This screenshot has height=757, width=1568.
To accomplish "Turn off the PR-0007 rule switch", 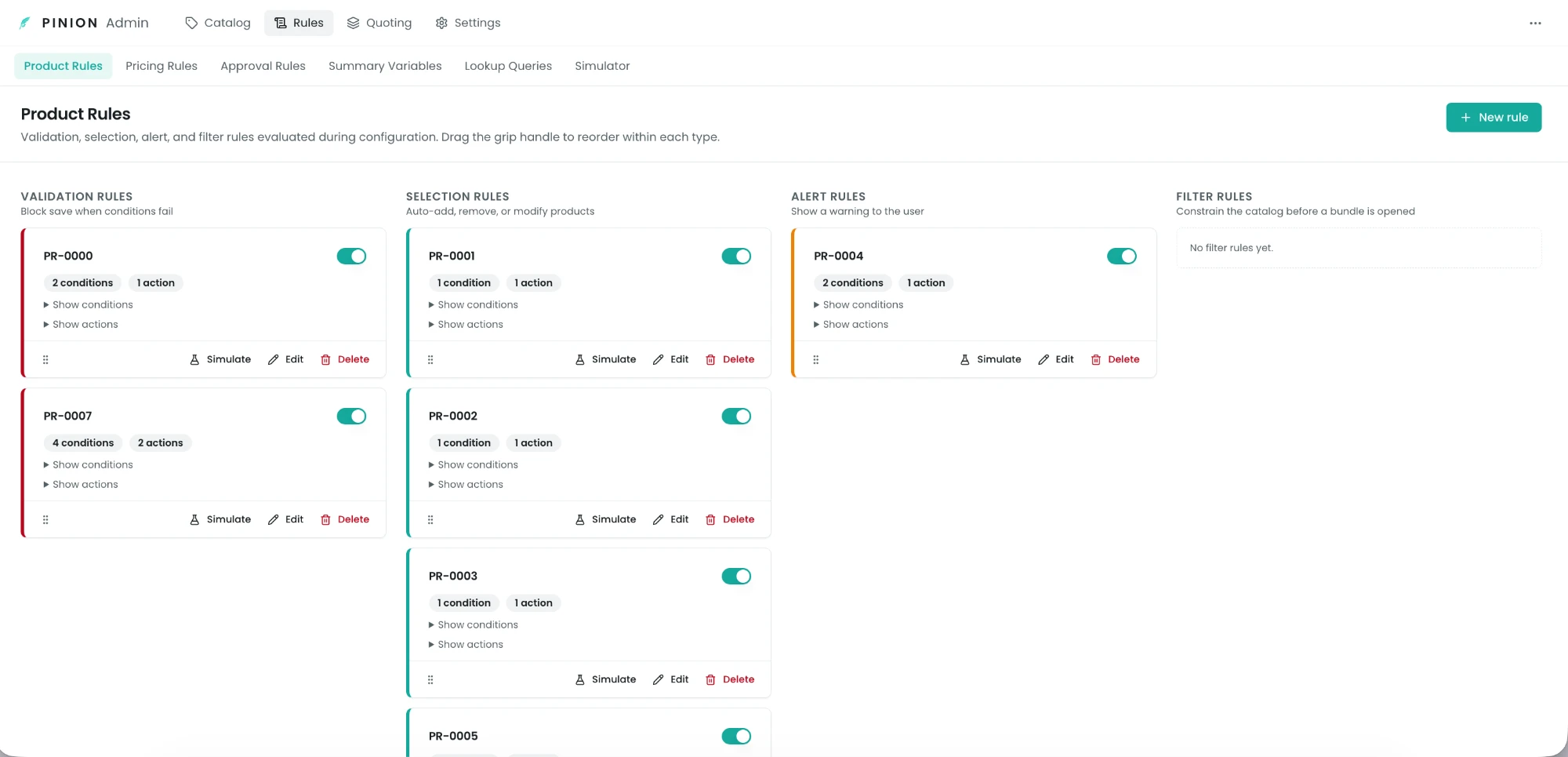I will point(351,416).
